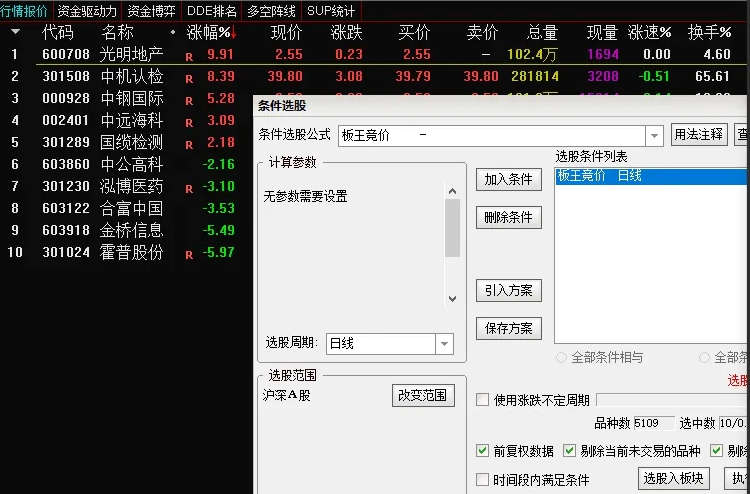Image resolution: width=750 pixels, height=494 pixels.
Task: Sort by the 涨幅% column header
Action: tap(211, 33)
